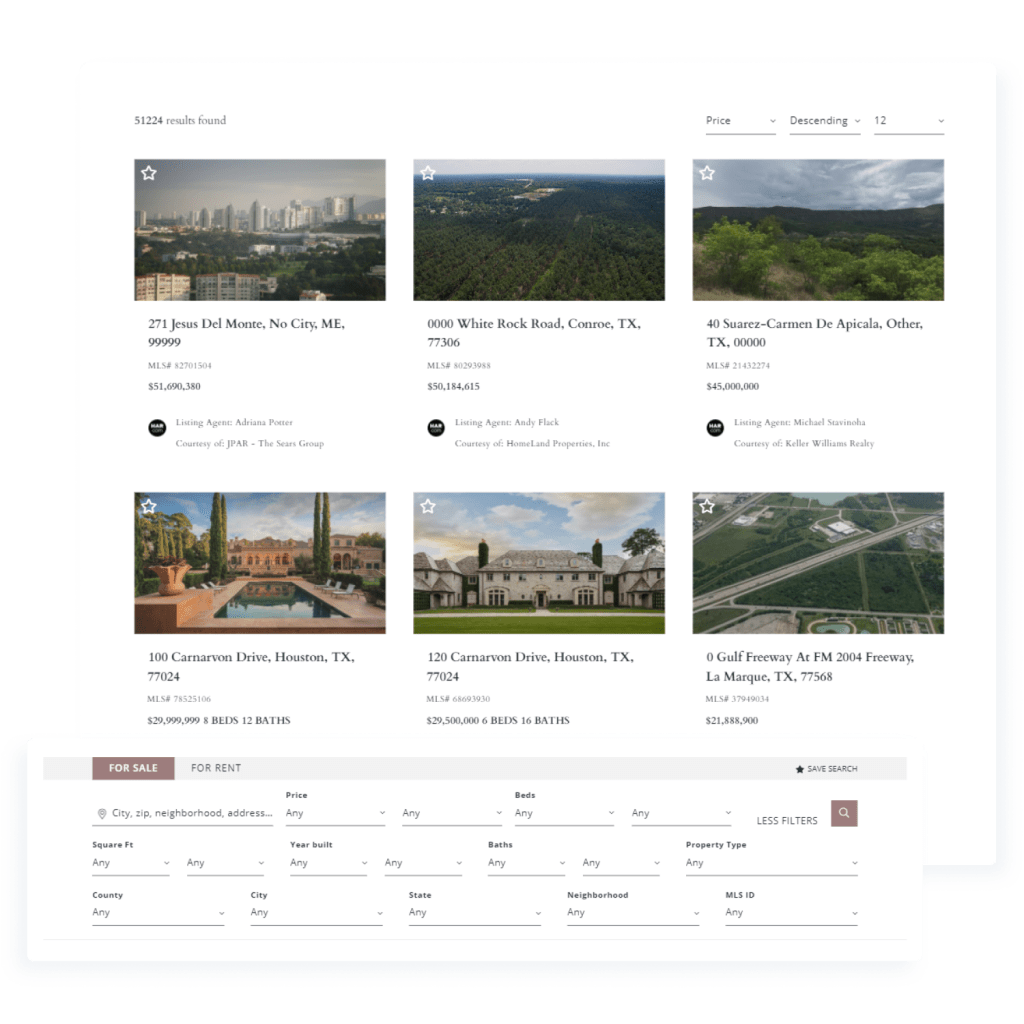Star the 40 Suarez-Carmen De Apicala listing
This screenshot has width=1024, height=1024.
tap(706, 172)
